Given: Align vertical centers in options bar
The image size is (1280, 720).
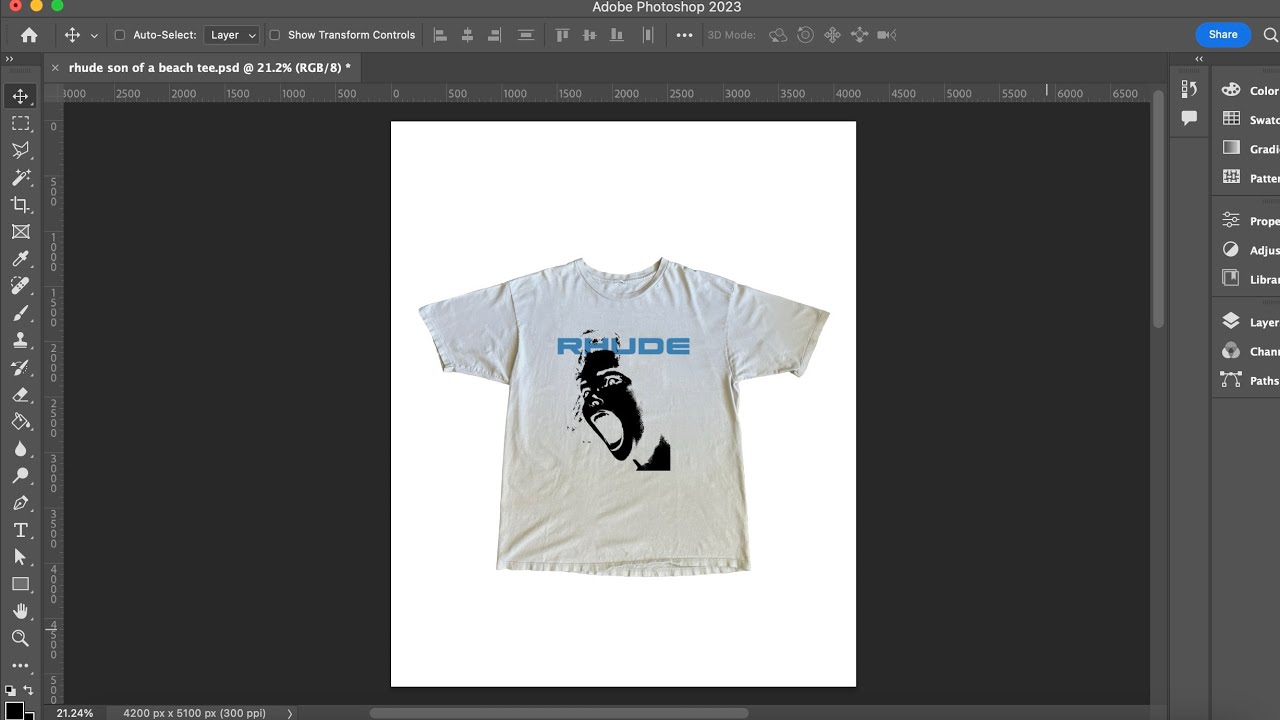Looking at the screenshot, I should [589, 35].
